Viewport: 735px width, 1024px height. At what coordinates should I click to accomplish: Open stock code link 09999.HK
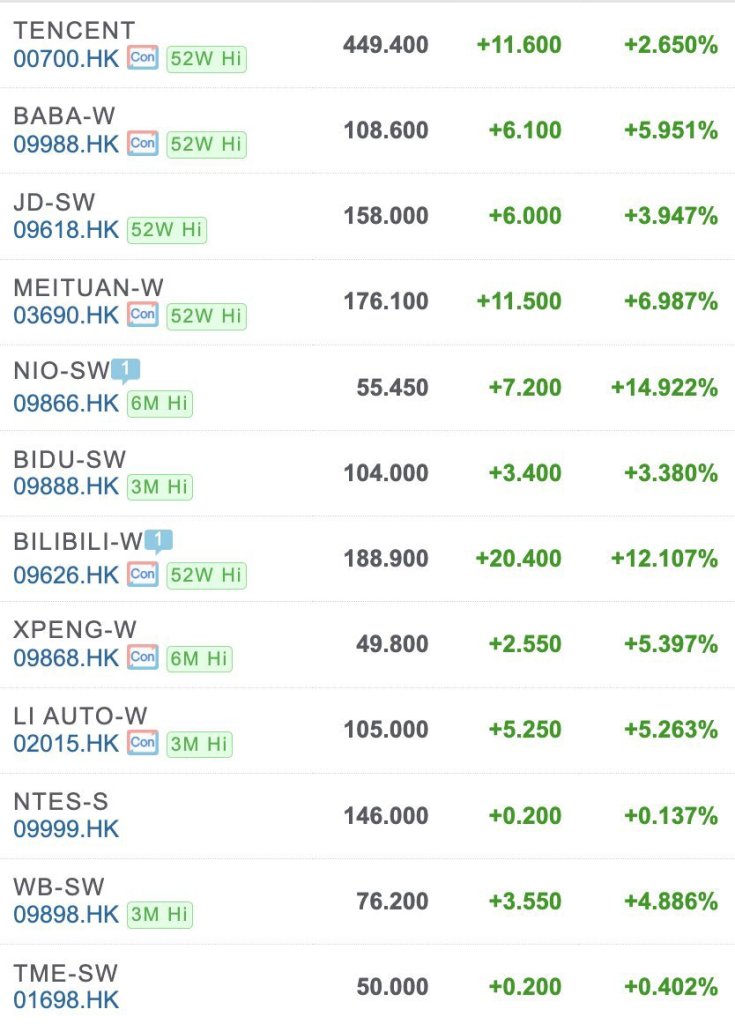(x=66, y=828)
